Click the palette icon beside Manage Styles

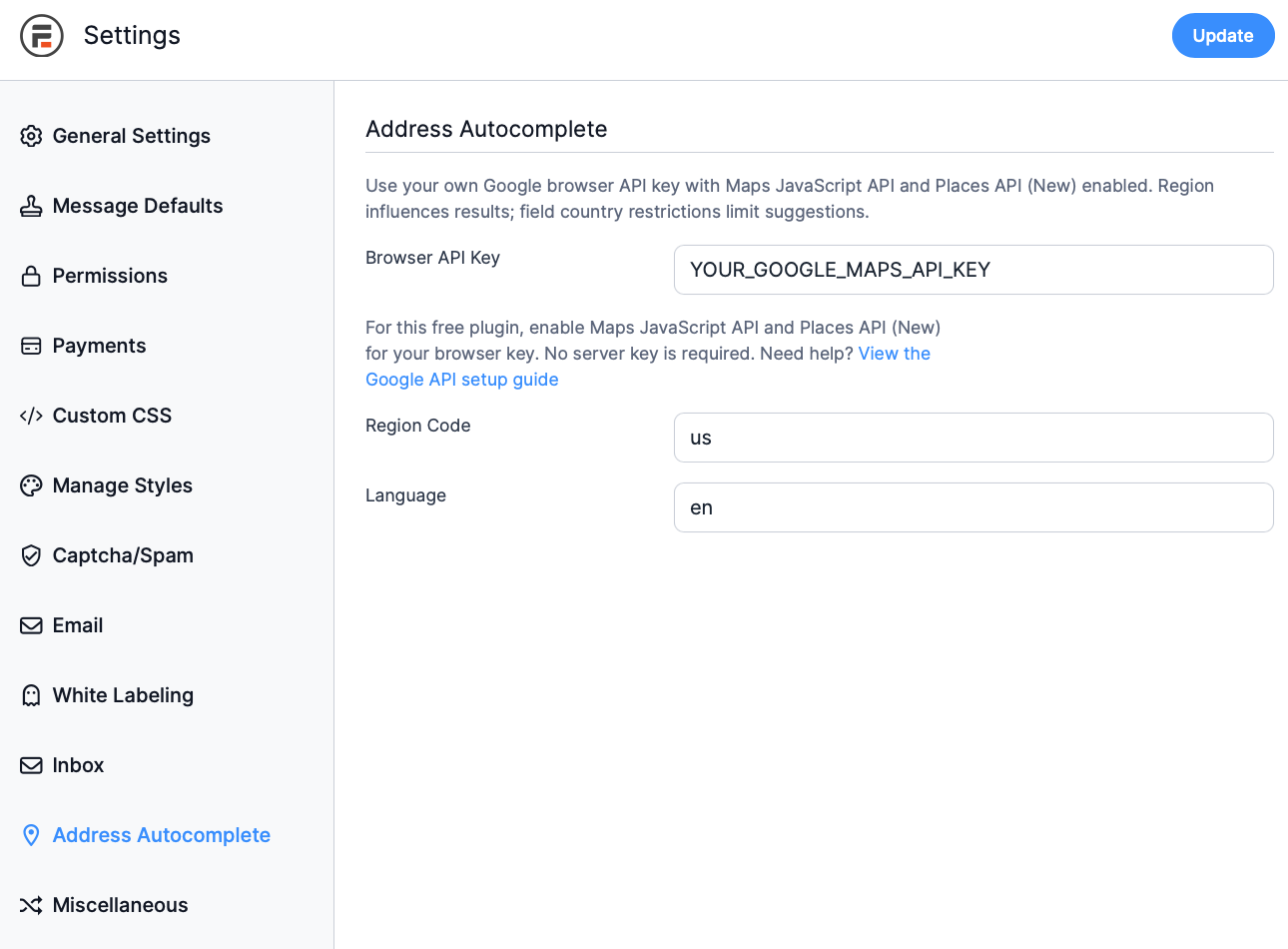pos(31,485)
